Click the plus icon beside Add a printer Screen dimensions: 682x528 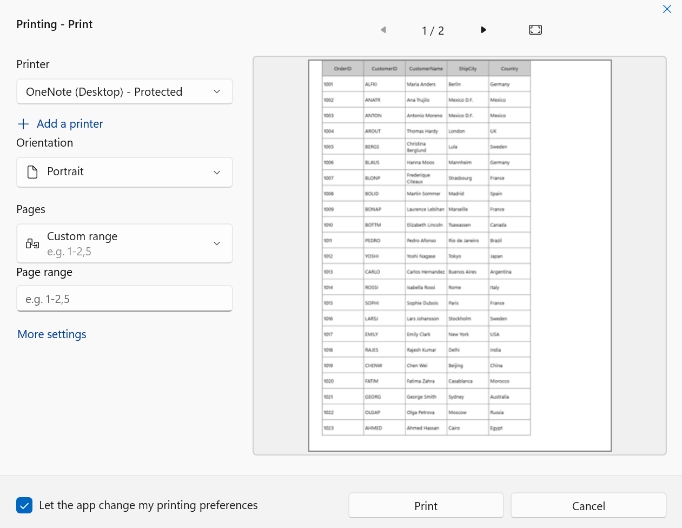coord(23,124)
